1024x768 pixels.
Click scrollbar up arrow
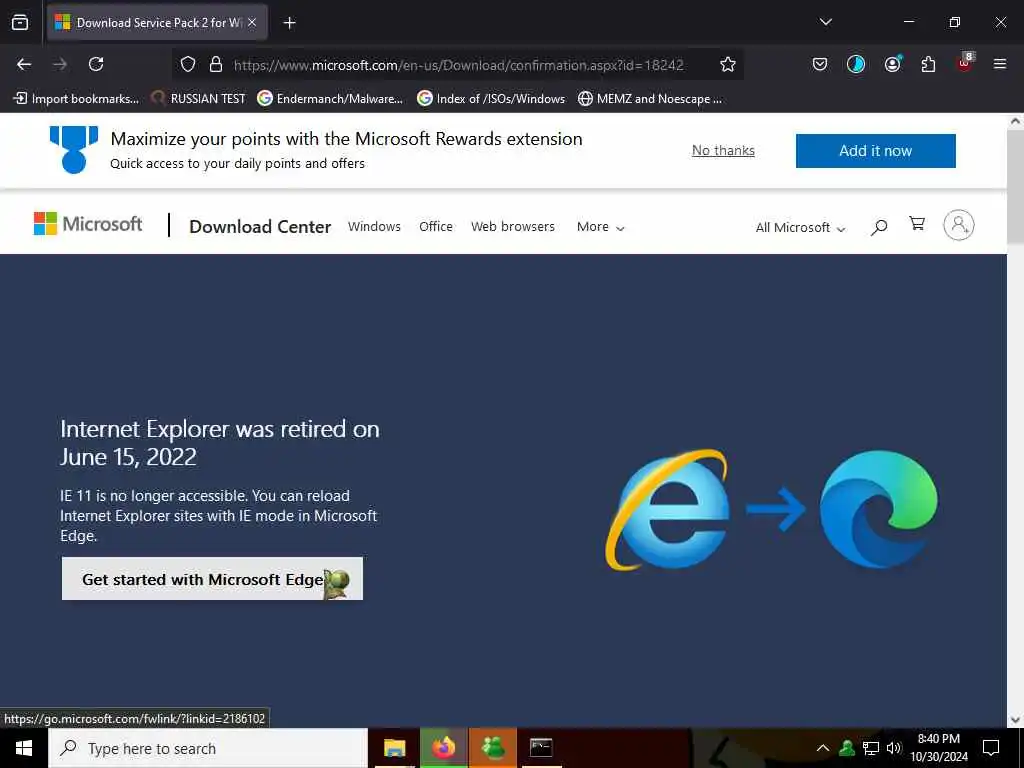click(x=1015, y=121)
